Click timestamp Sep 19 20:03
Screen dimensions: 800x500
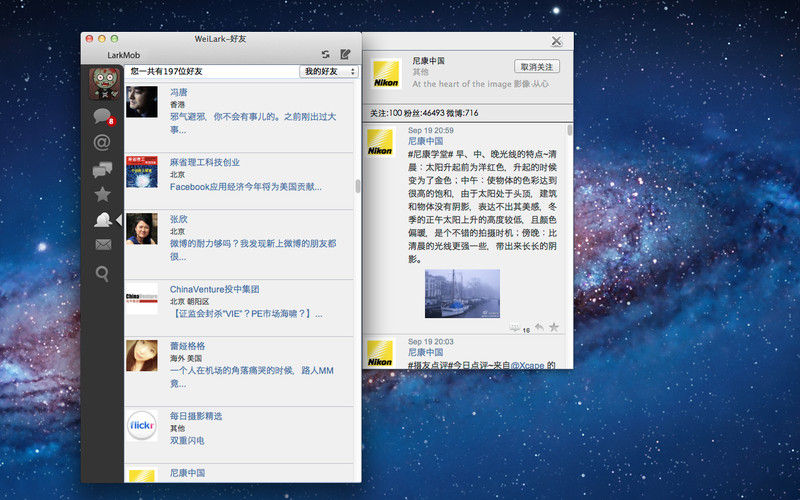(x=431, y=342)
